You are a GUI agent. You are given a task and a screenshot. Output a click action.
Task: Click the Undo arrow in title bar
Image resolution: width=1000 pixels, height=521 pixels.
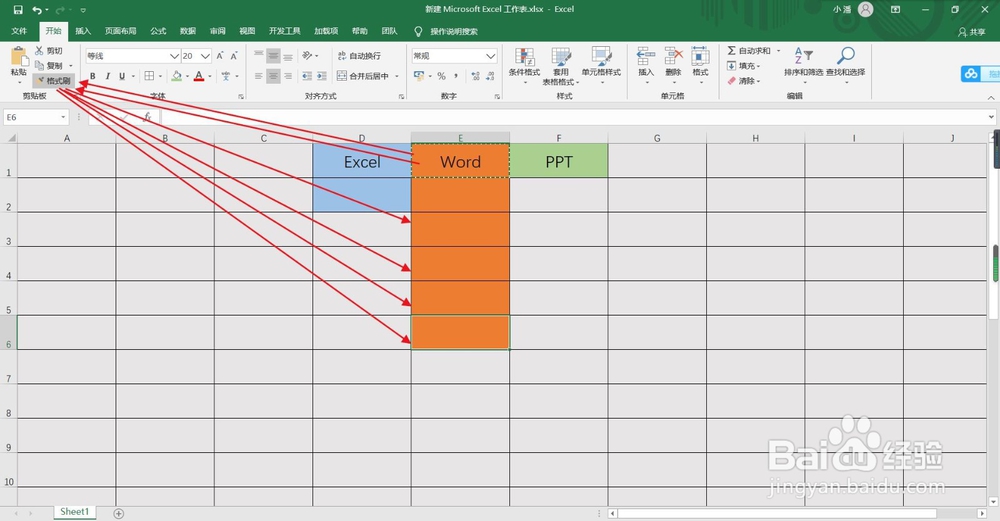[37, 10]
